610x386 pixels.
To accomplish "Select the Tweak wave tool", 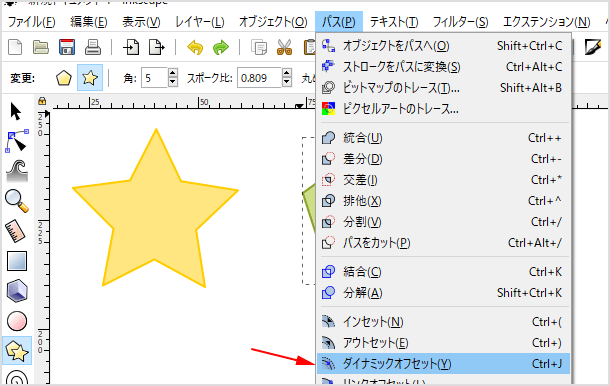I will click(17, 171).
